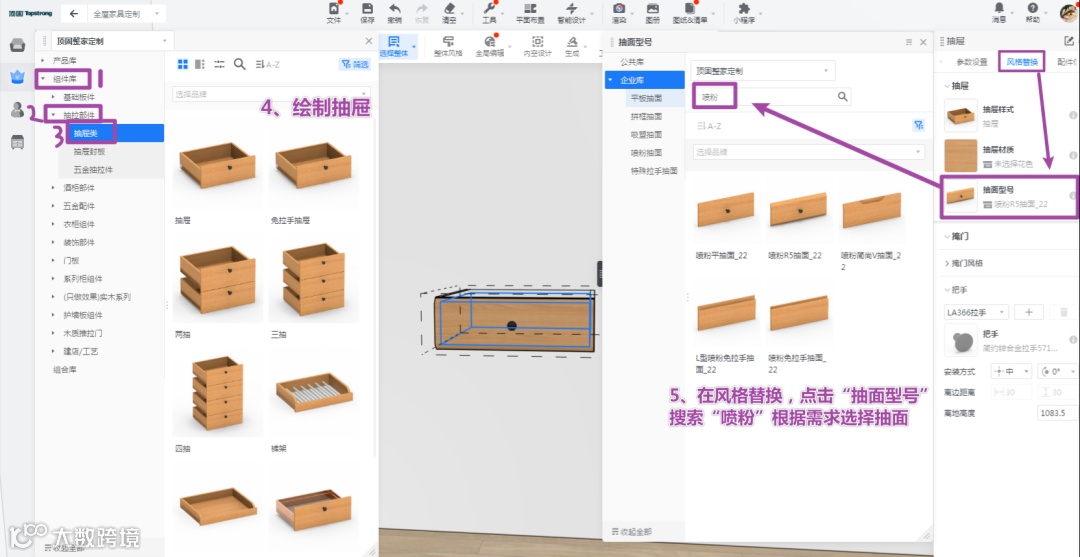Image resolution: width=1080 pixels, height=557 pixels.
Task: Click 收起全部 in 抽面型号 panel
Action: (631, 532)
